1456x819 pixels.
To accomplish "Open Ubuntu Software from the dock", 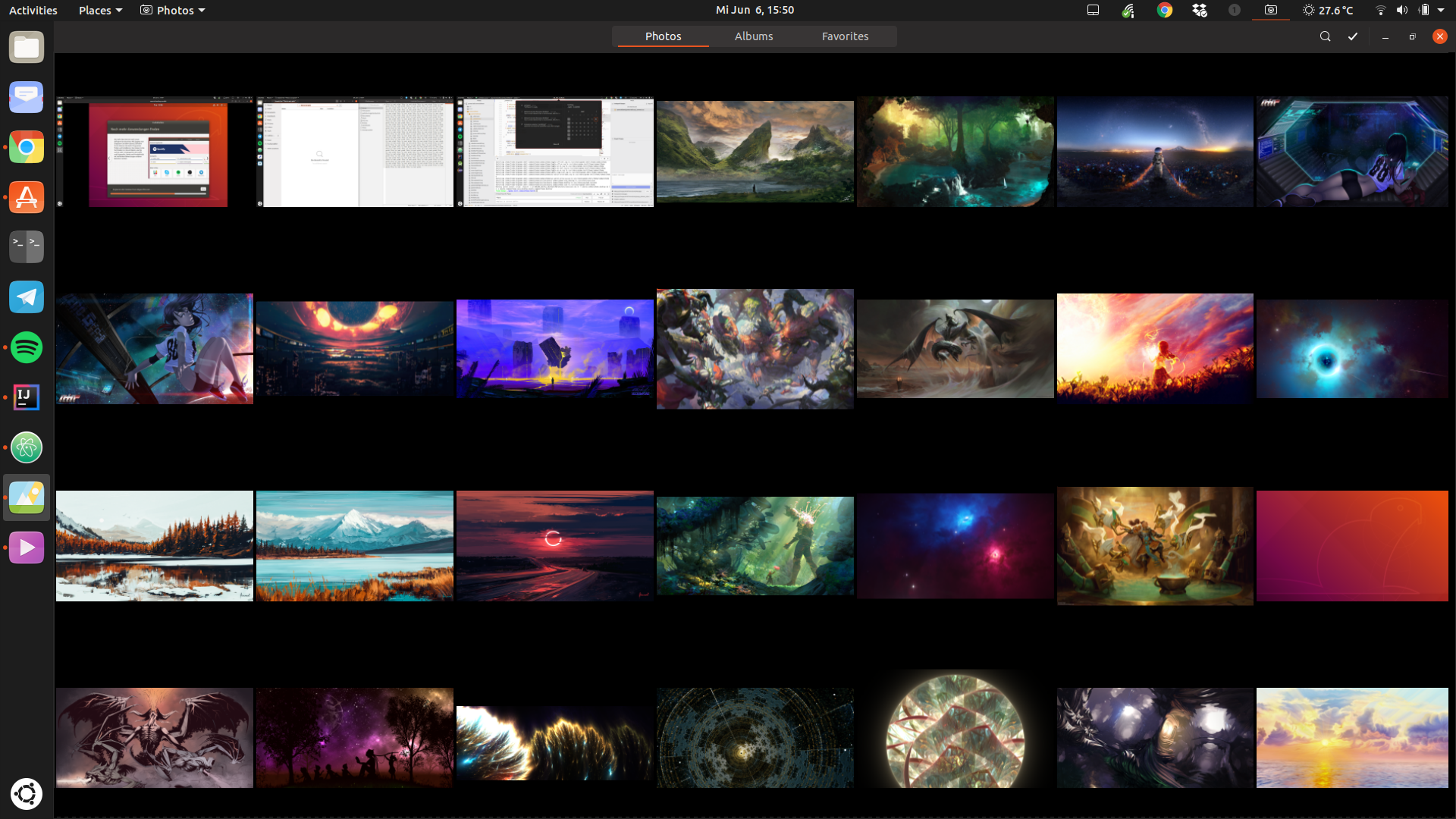I will [27, 197].
